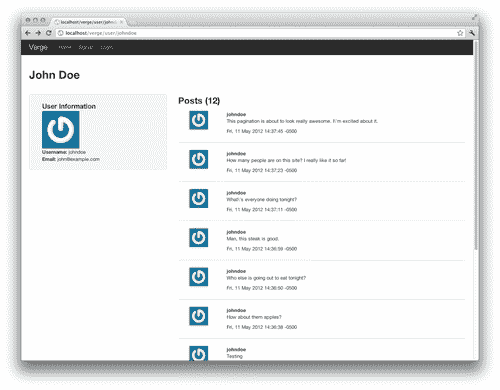Click the avatar beside 'How about them apples' post
The width and height of the screenshot is (500, 390).
199,316
